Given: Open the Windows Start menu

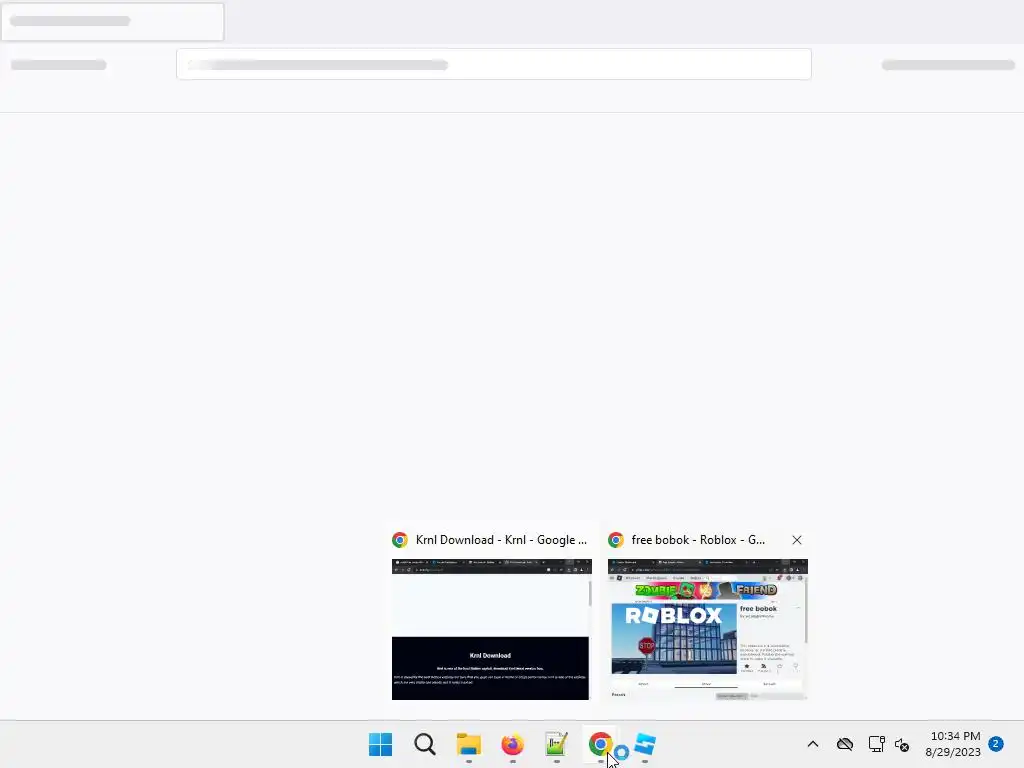Looking at the screenshot, I should pos(381,744).
